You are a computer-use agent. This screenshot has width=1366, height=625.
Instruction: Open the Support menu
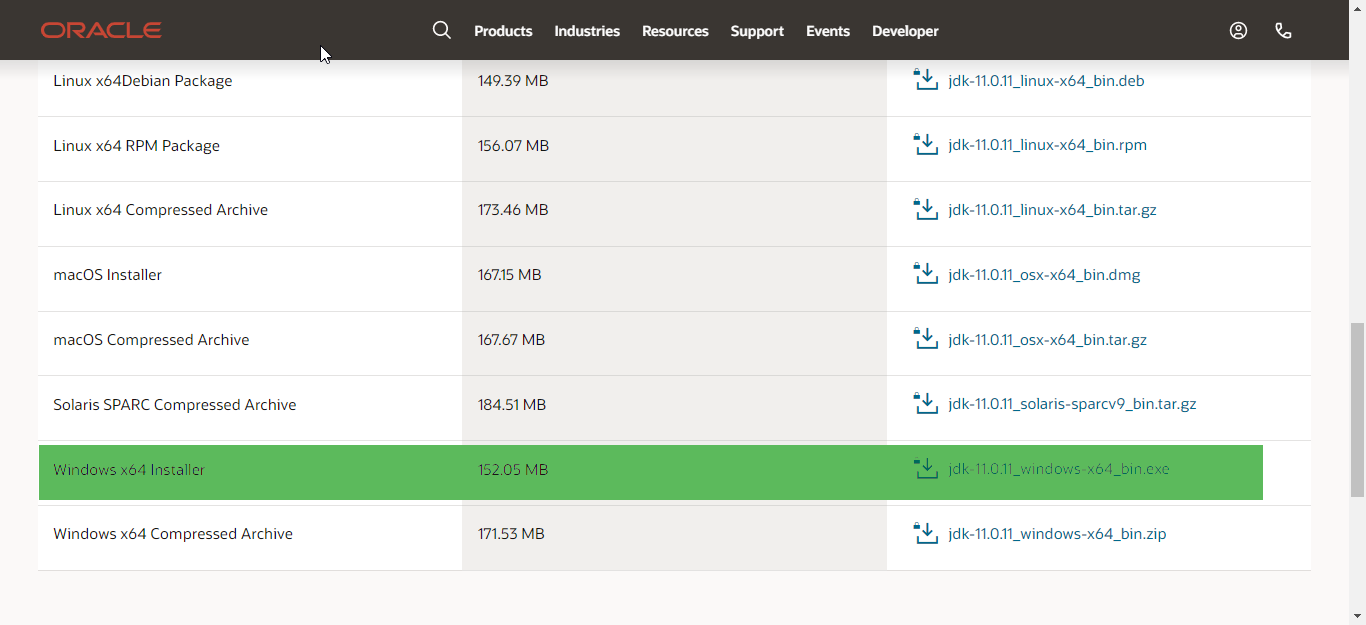757,31
